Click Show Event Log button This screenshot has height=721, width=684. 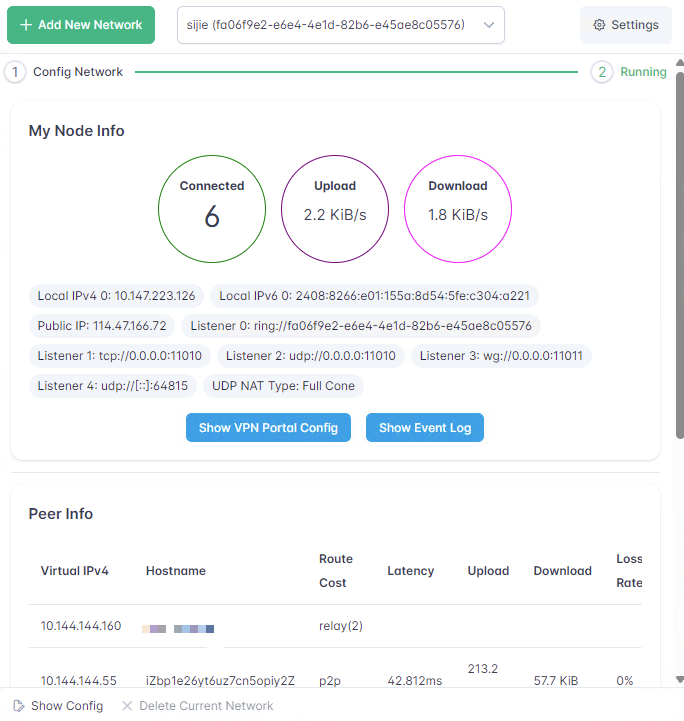[x=425, y=428]
